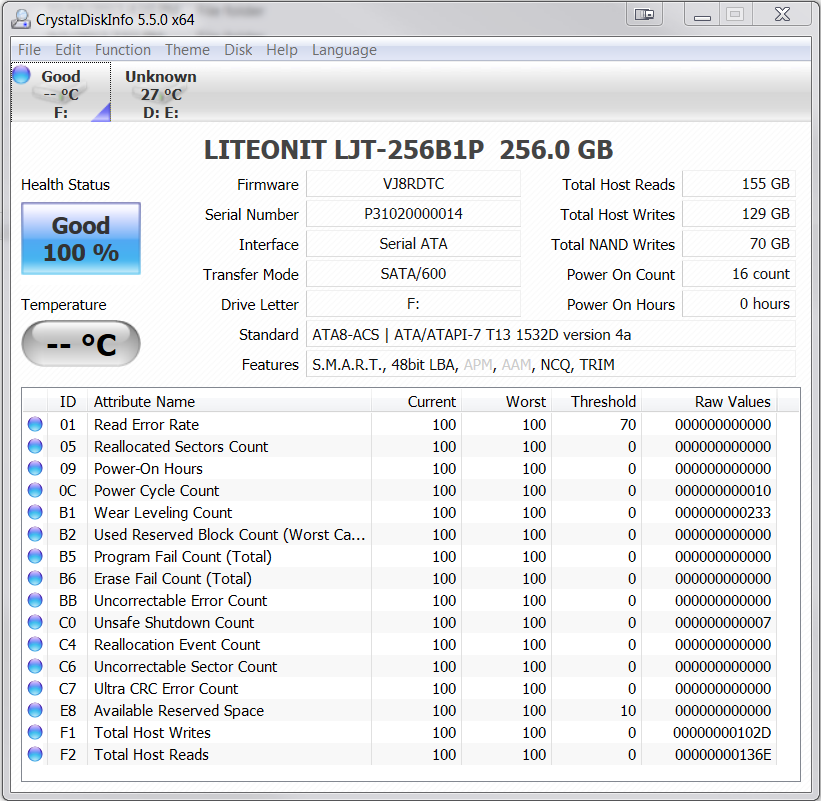Click status orb beside Power Cycle Count
Screen dimensions: 821x801
[x=35, y=490]
